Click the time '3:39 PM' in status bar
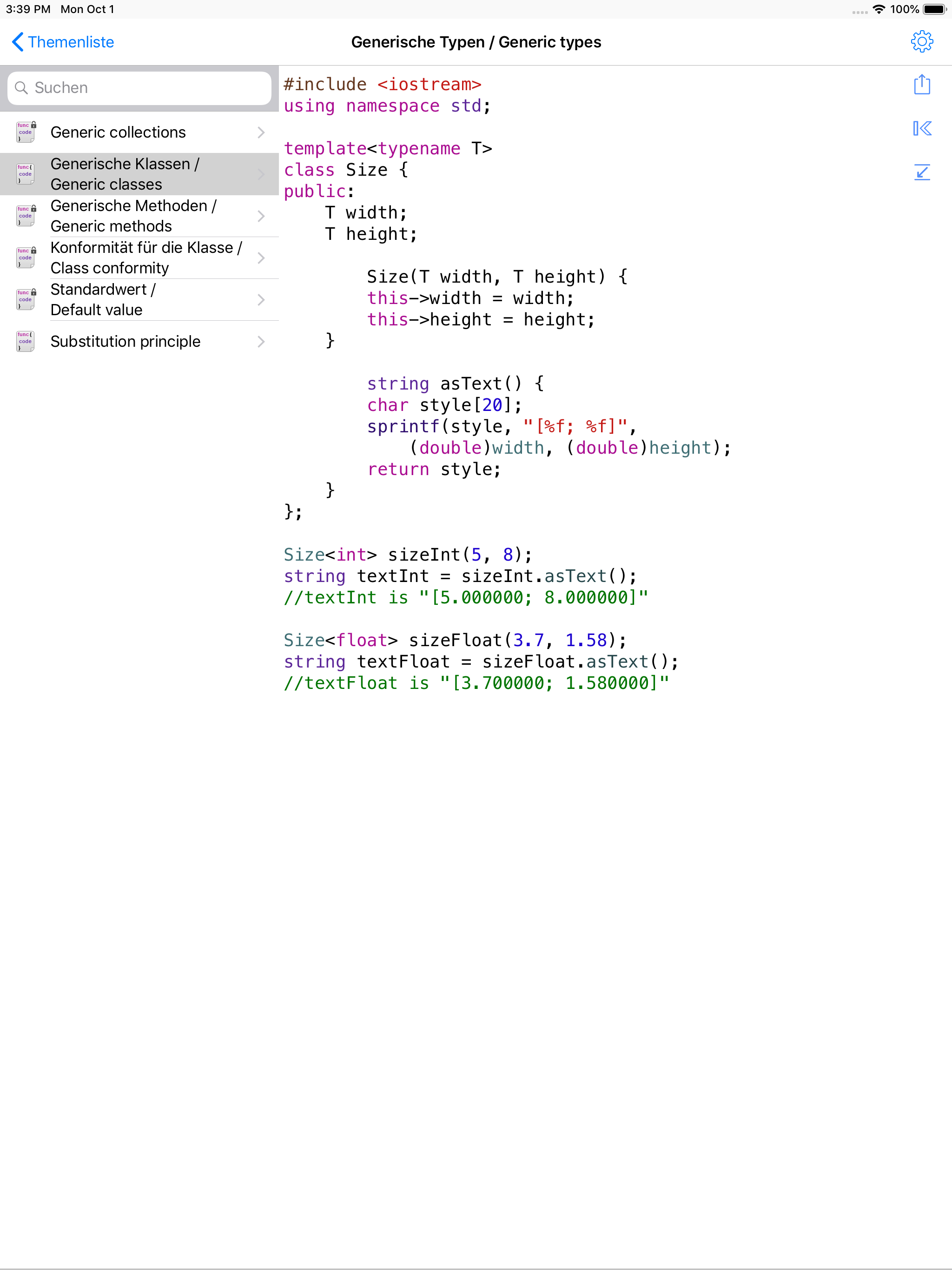This screenshot has width=952, height=1270. tap(28, 9)
